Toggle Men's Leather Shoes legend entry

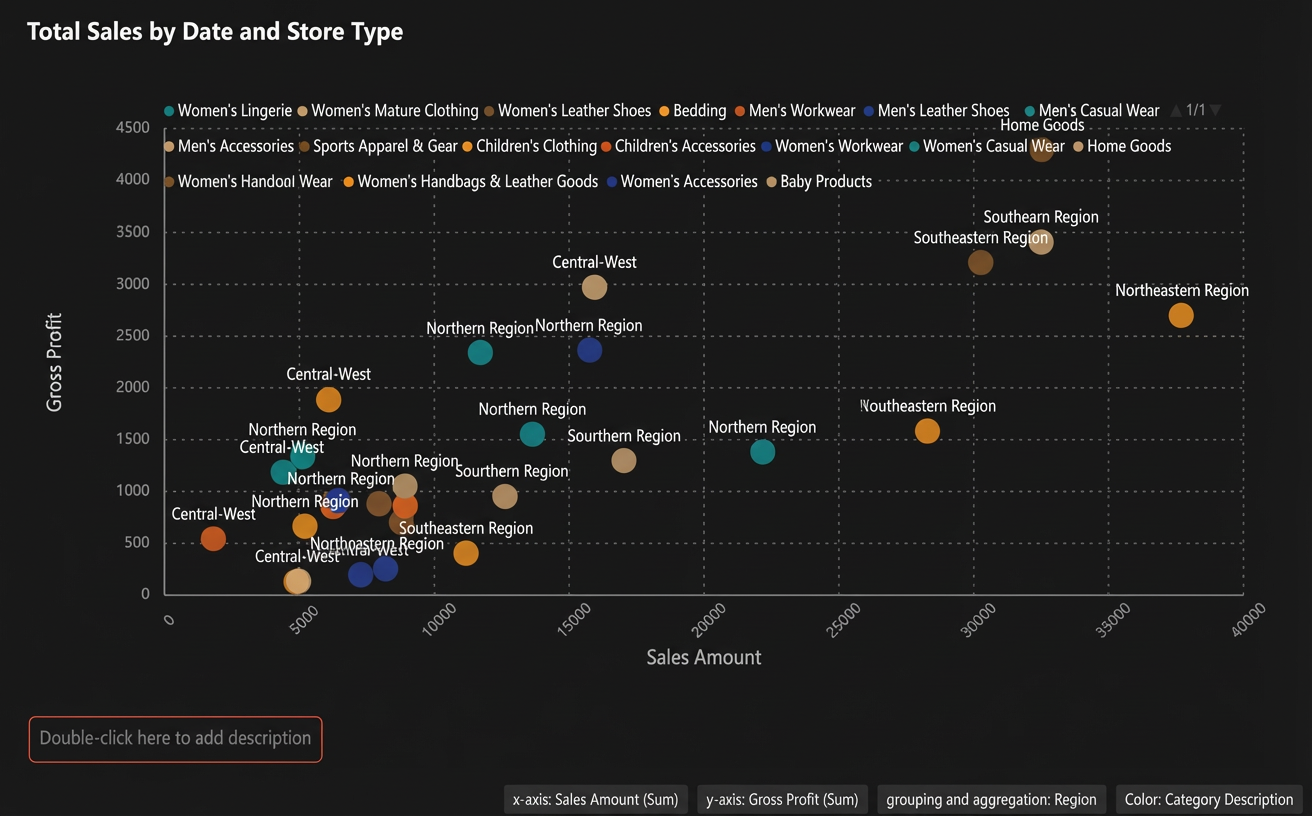pyautogui.click(x=936, y=110)
